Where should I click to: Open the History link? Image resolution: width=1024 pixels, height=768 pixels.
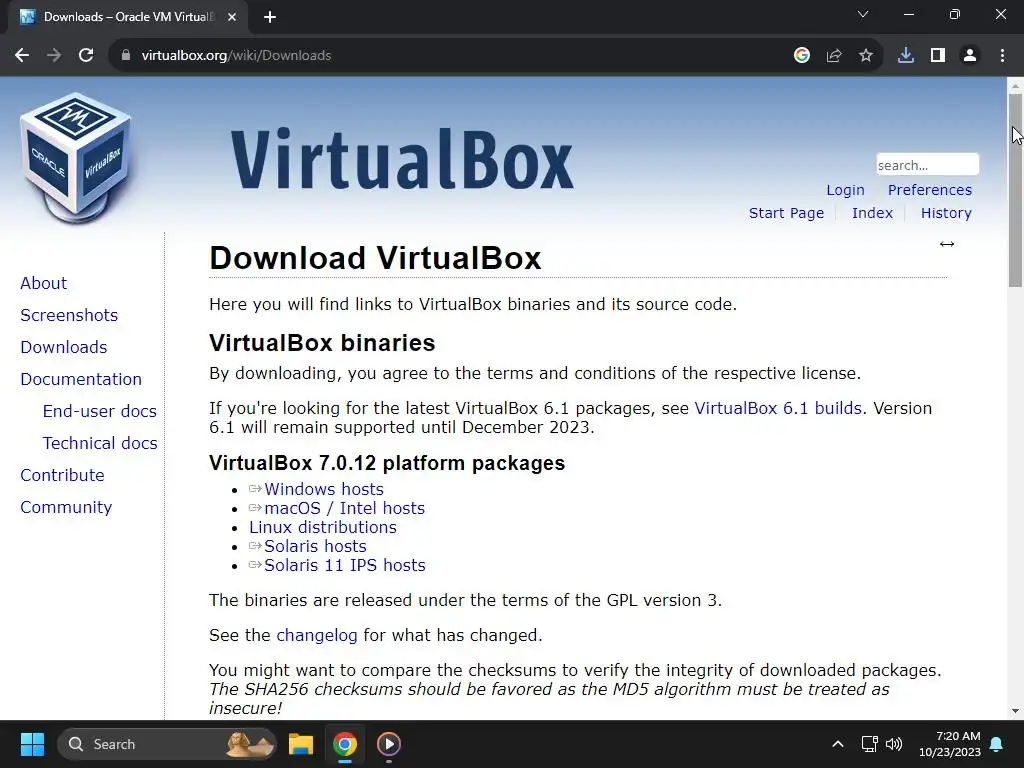click(946, 213)
